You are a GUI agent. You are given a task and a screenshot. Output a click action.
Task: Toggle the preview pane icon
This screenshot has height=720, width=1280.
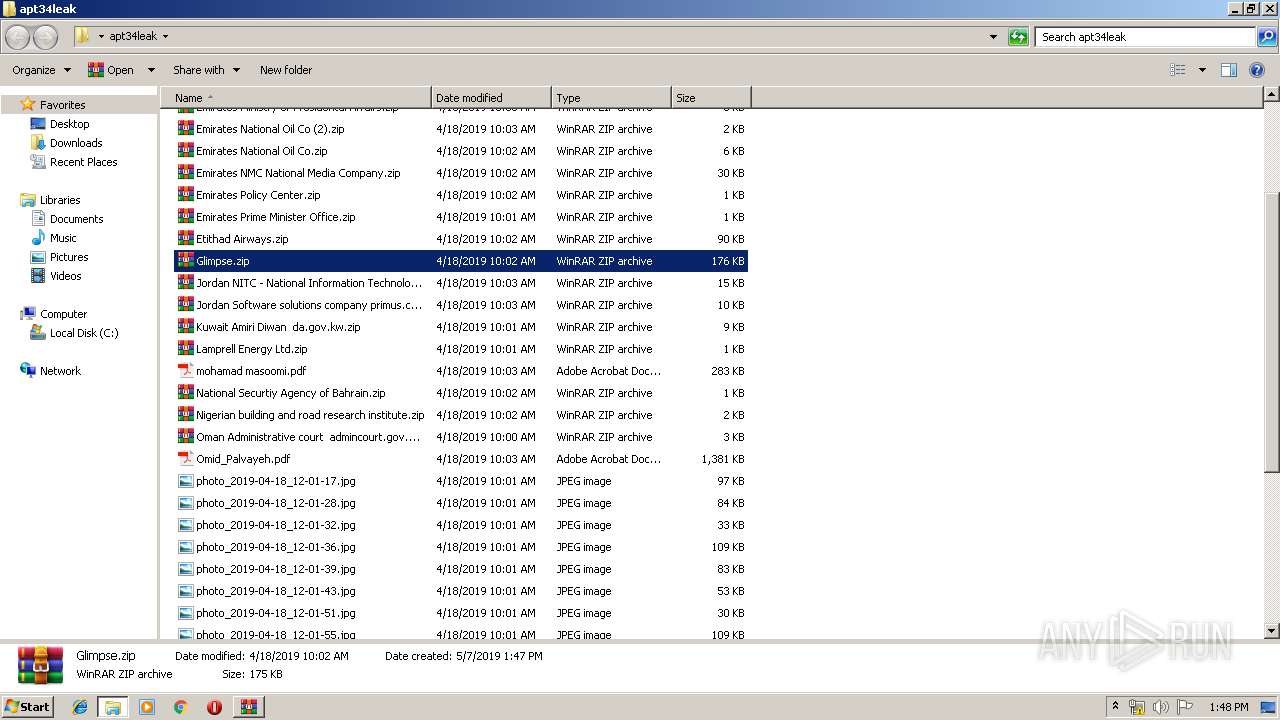[1229, 70]
